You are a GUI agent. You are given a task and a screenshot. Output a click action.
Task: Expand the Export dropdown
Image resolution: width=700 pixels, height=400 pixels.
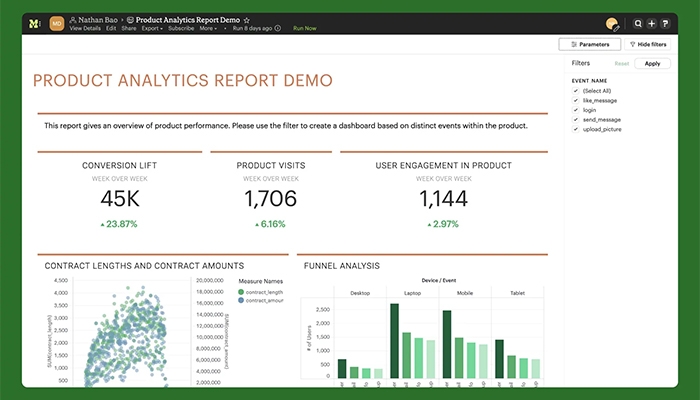coord(152,29)
